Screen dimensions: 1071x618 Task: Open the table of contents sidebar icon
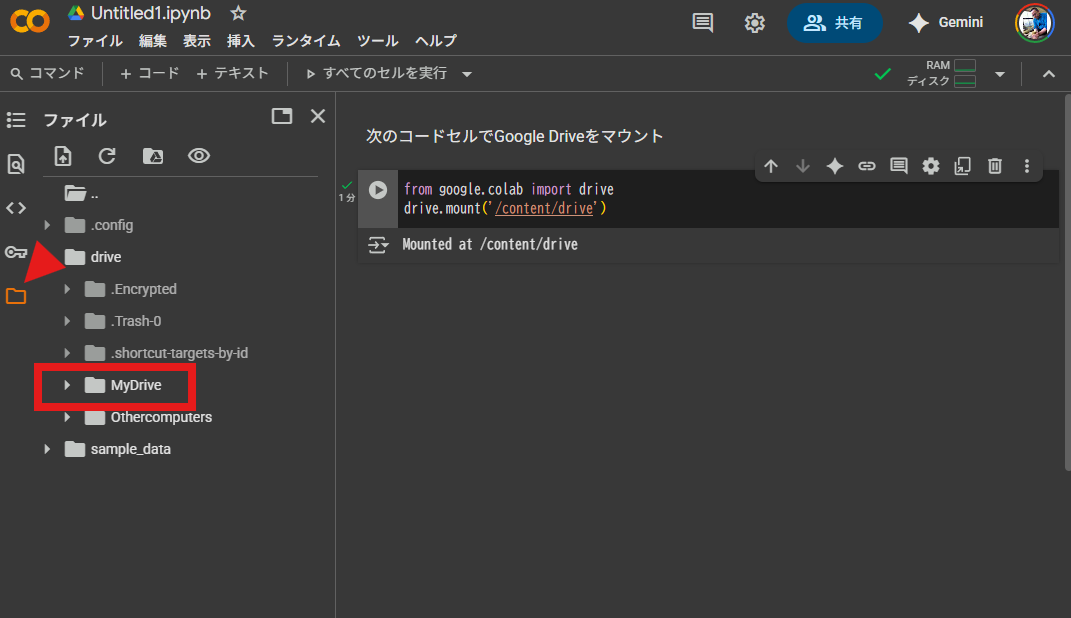pyautogui.click(x=16, y=120)
